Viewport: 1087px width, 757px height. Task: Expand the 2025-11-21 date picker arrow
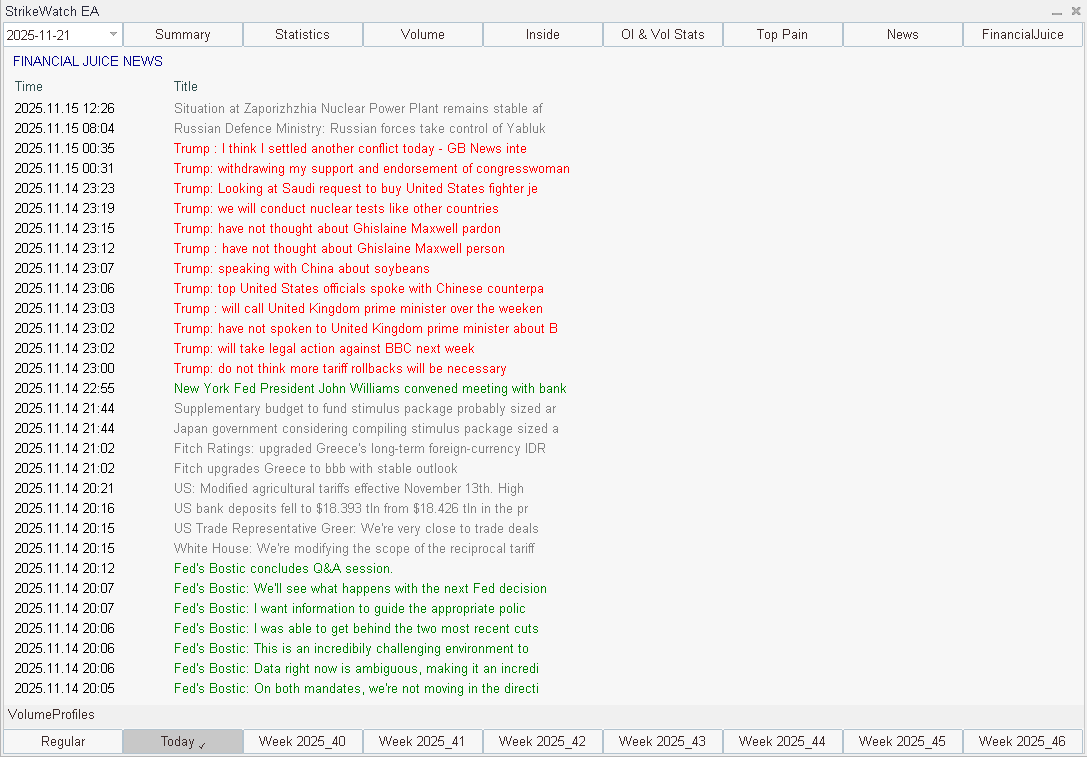point(112,34)
